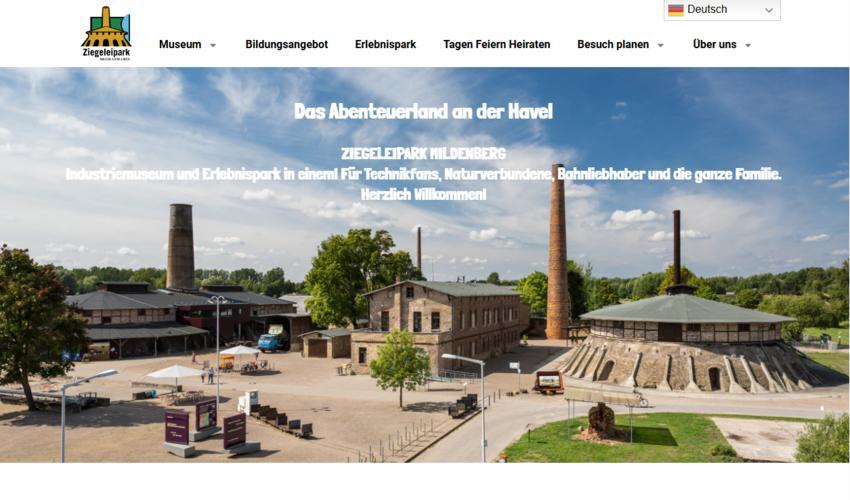Open the Deutsch language dropdown

pyautogui.click(x=722, y=10)
